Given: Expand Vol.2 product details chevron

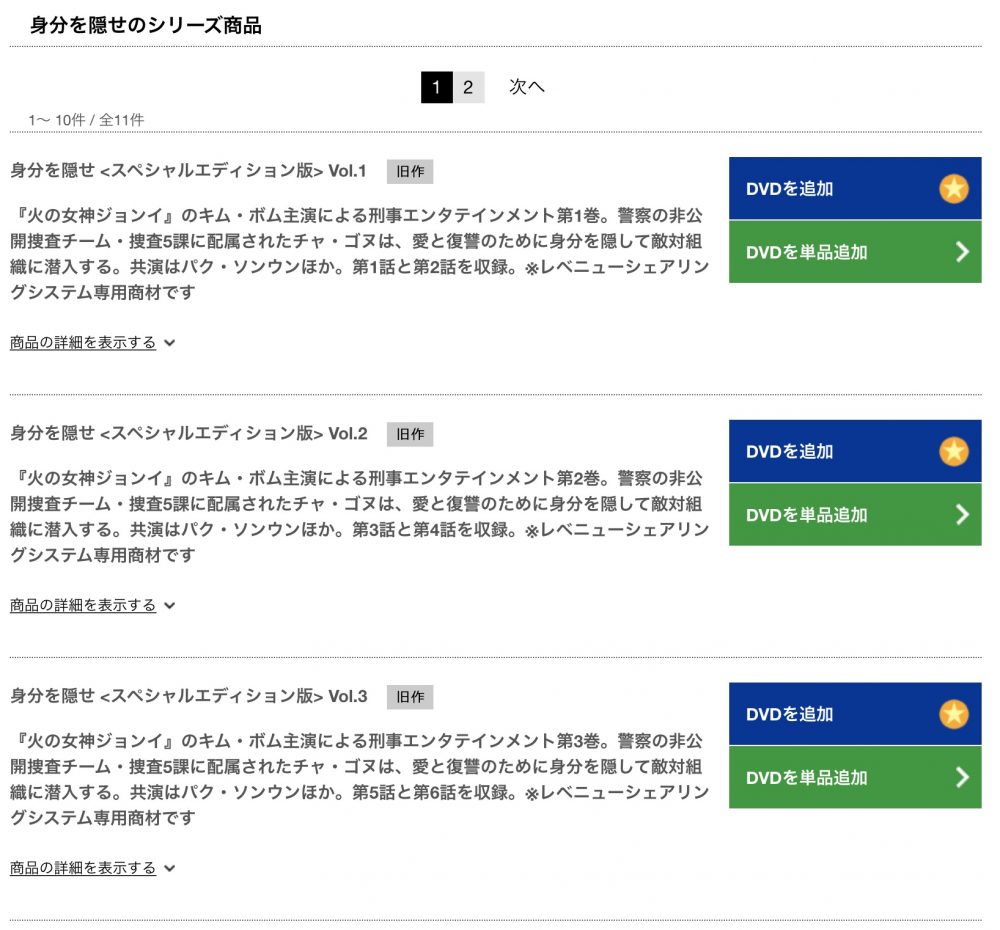Looking at the screenshot, I should click(x=169, y=606).
